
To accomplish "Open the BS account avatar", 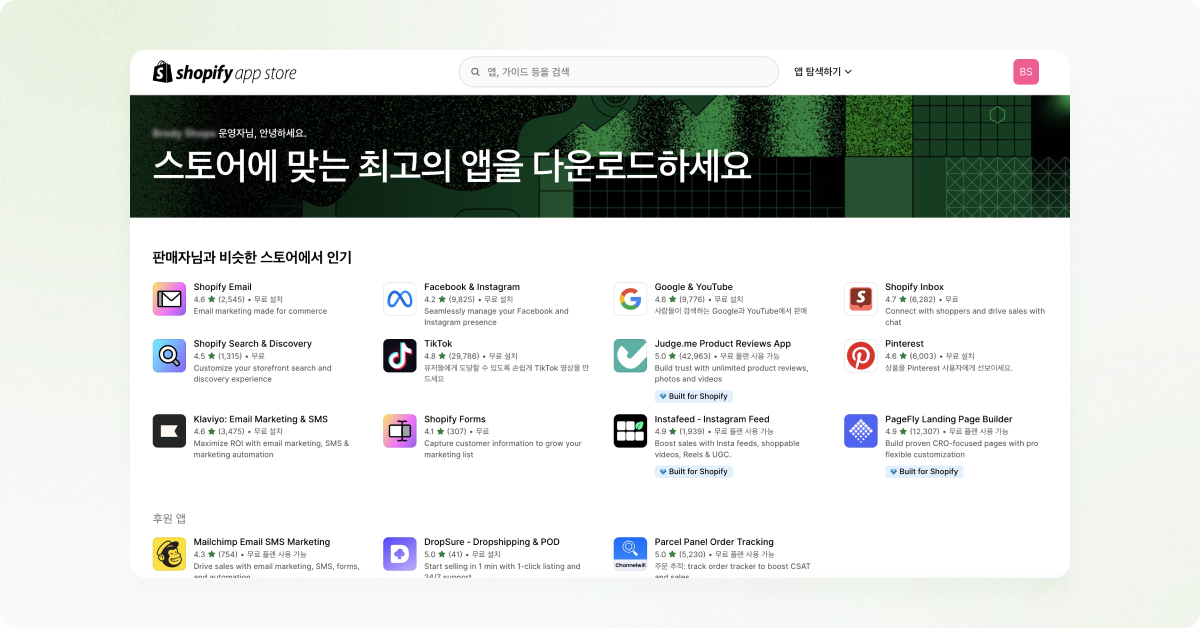I will pyautogui.click(x=1026, y=72).
